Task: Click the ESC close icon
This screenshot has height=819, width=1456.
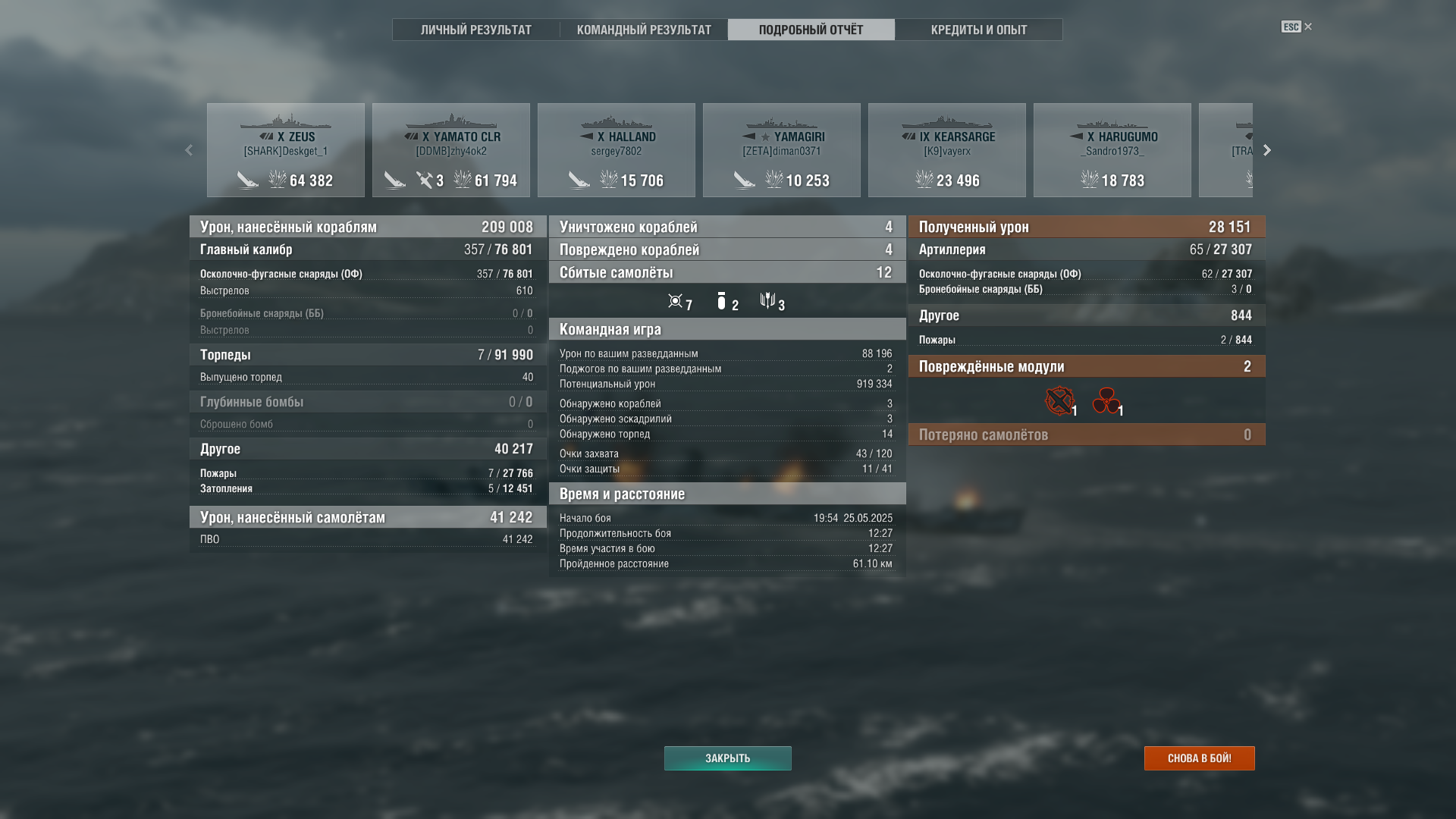Action: (1297, 27)
